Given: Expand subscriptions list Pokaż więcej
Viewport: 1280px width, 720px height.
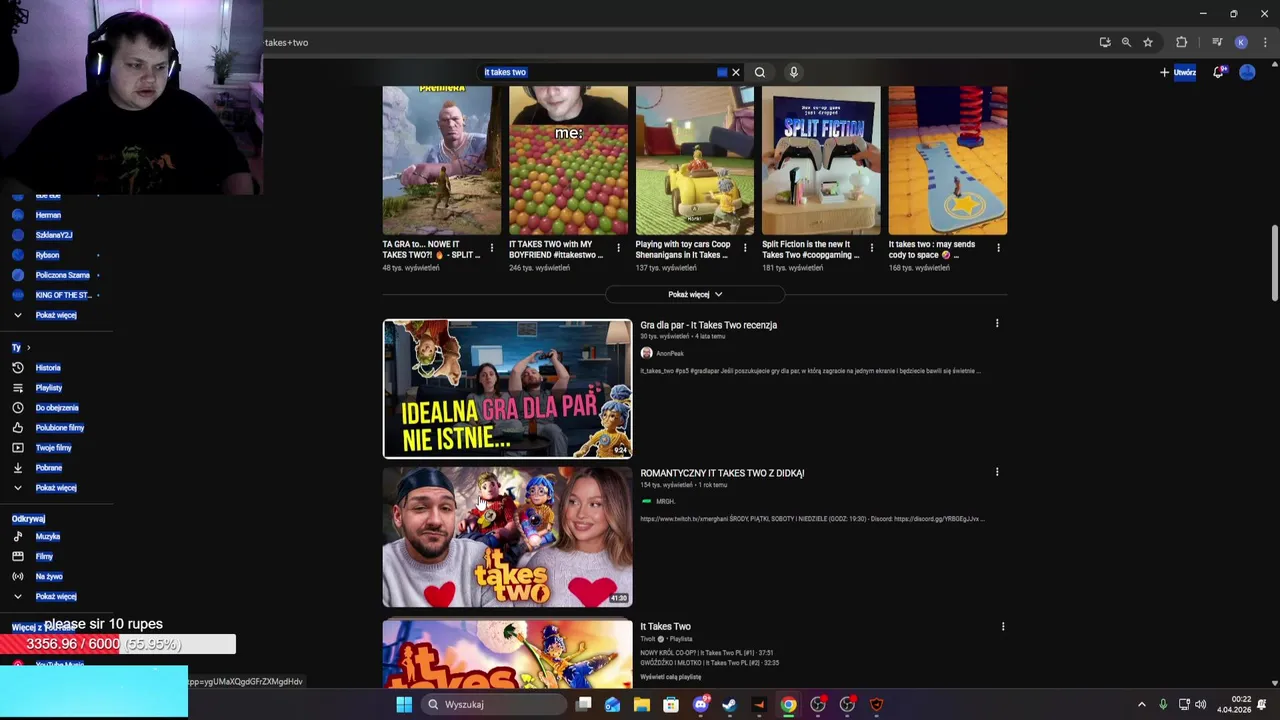Looking at the screenshot, I should tap(56, 315).
